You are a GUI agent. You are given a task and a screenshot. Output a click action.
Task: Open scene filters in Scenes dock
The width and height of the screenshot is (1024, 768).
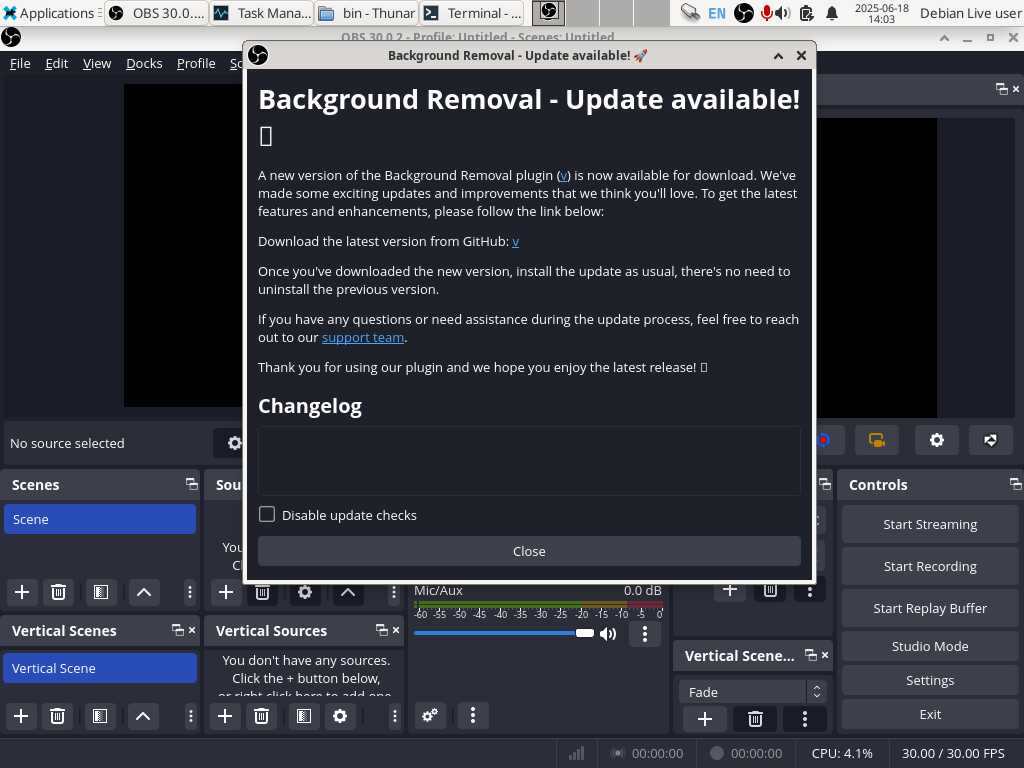[101, 592]
